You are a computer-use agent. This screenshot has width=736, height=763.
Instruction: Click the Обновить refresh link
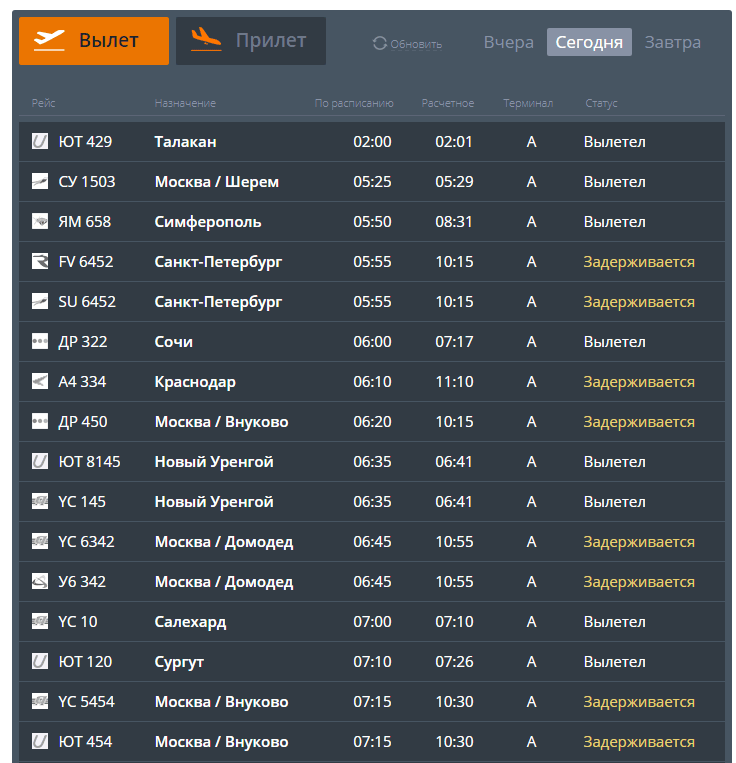tap(416, 44)
